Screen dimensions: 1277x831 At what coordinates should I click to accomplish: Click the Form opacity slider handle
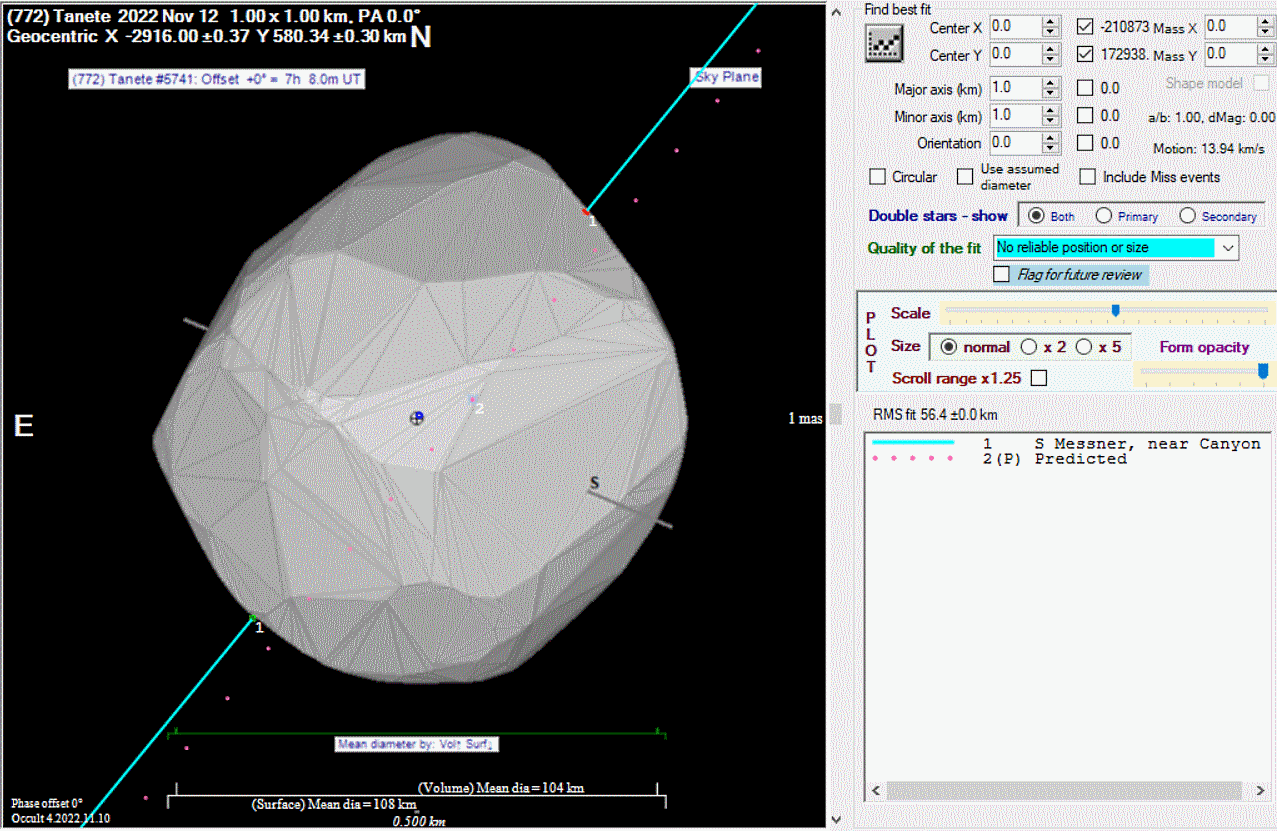(1262, 371)
